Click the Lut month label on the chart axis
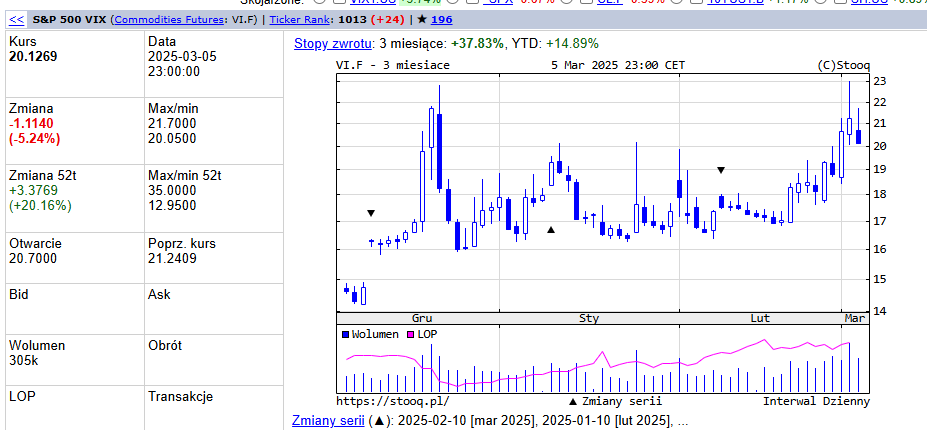The image size is (927, 430). coord(760,318)
